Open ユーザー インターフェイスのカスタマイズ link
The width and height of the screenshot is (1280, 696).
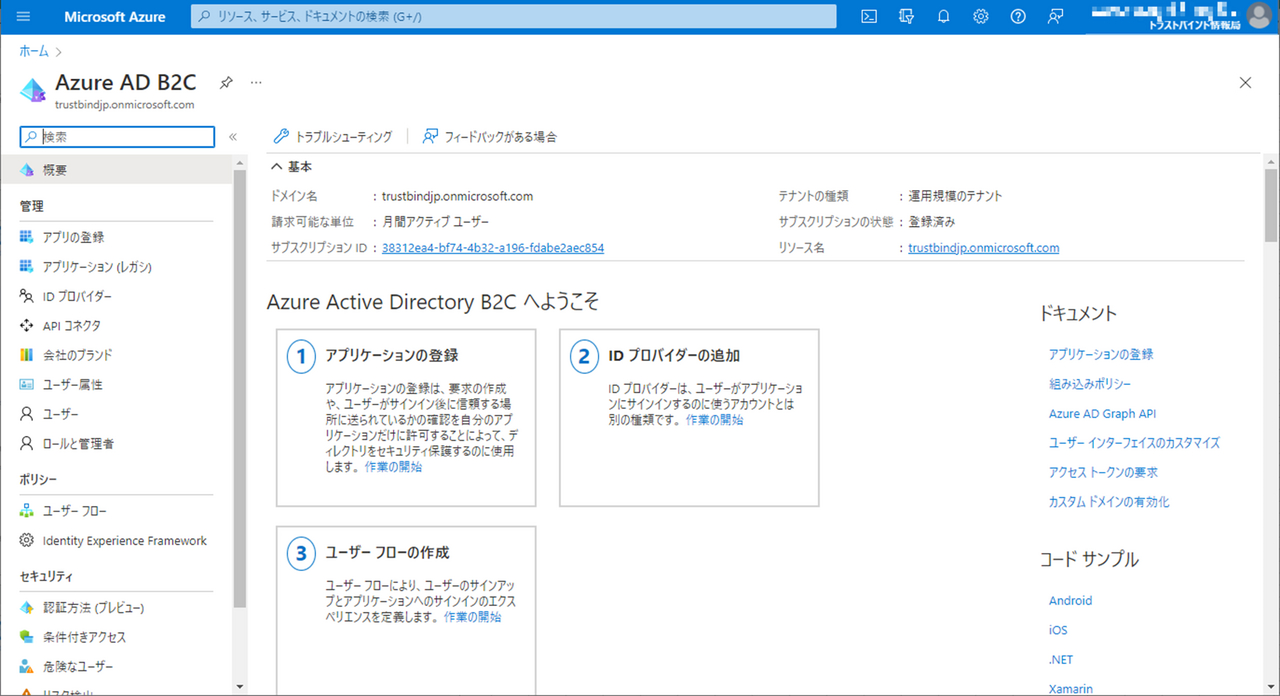pos(1134,443)
